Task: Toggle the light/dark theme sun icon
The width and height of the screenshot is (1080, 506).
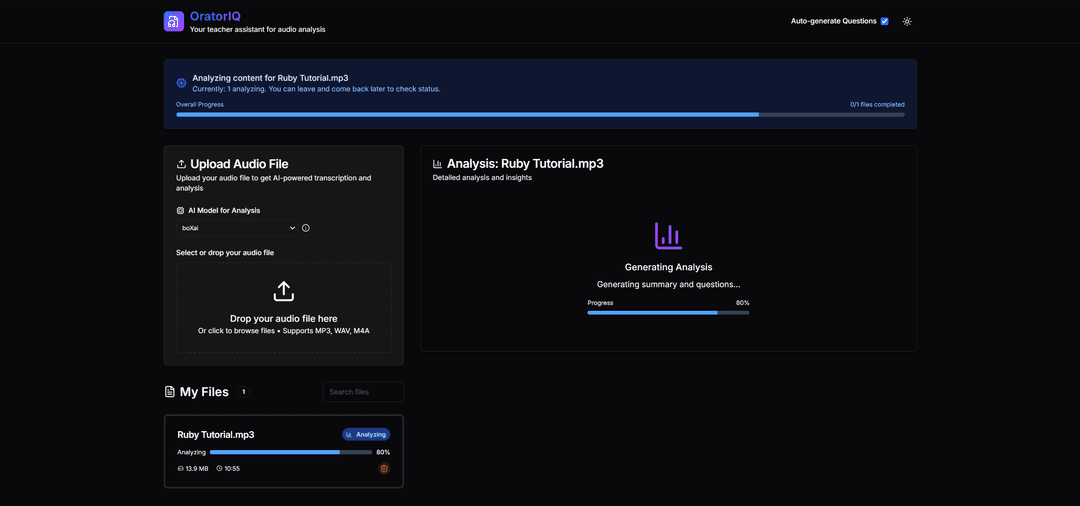Action: (x=907, y=21)
